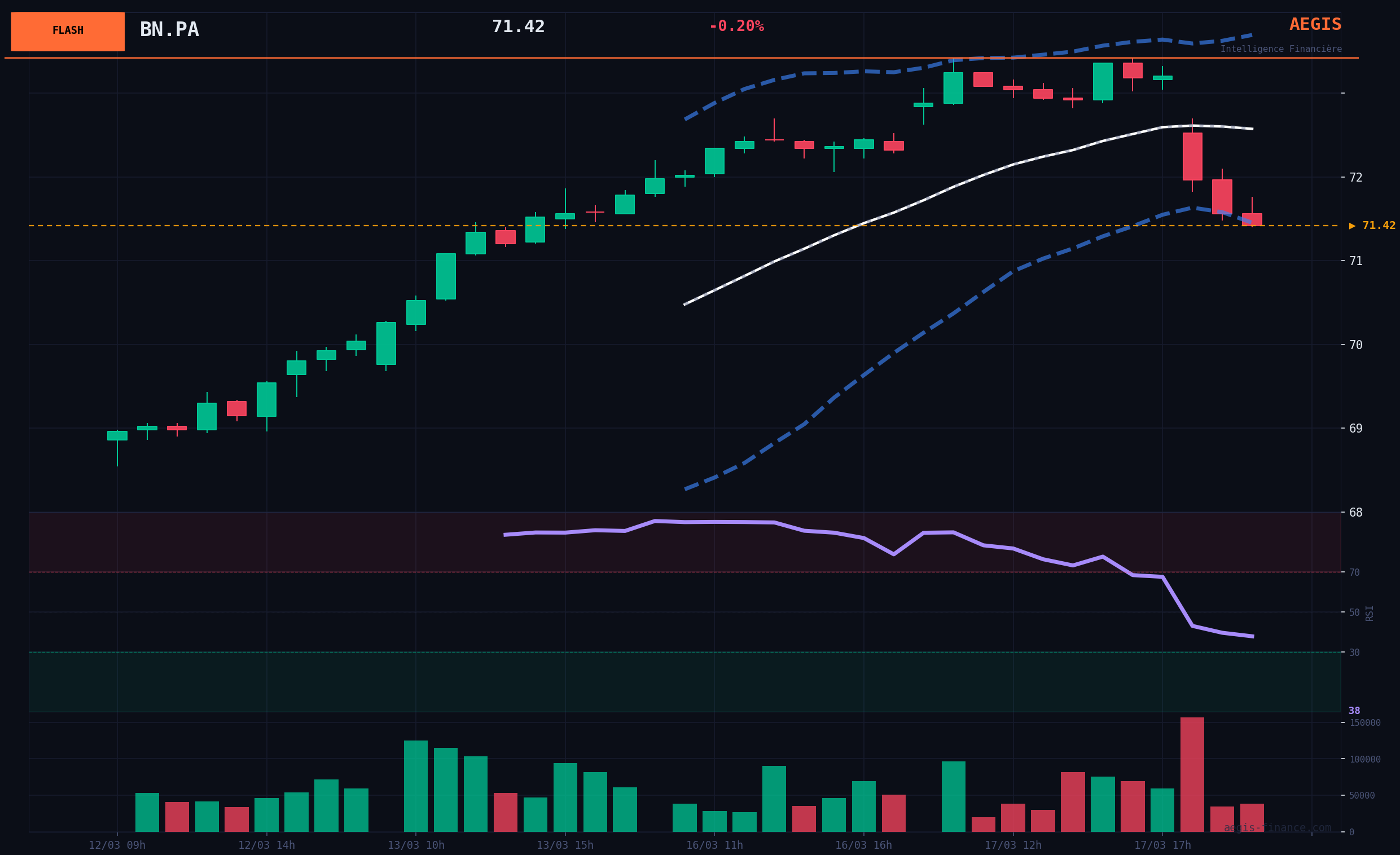The width and height of the screenshot is (1400, 855).
Task: Click the 71.42 header price
Action: point(517,27)
